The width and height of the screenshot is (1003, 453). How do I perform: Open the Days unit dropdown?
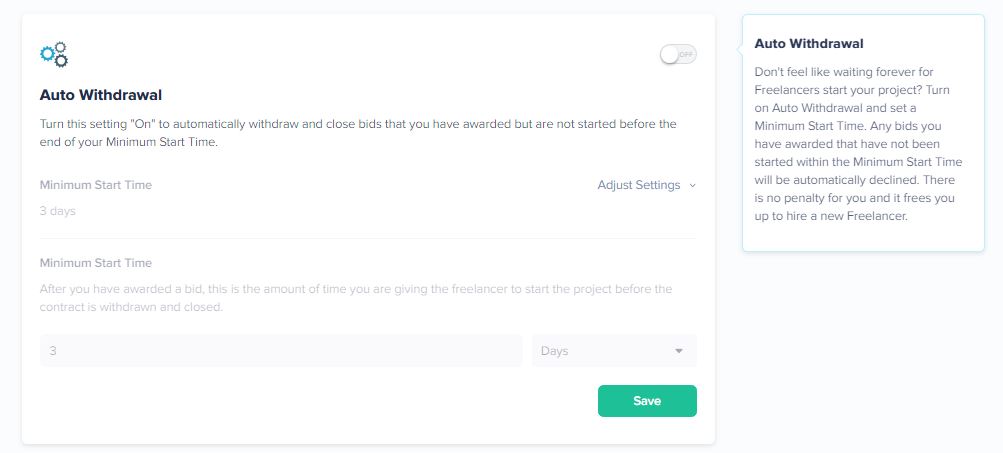(x=614, y=351)
